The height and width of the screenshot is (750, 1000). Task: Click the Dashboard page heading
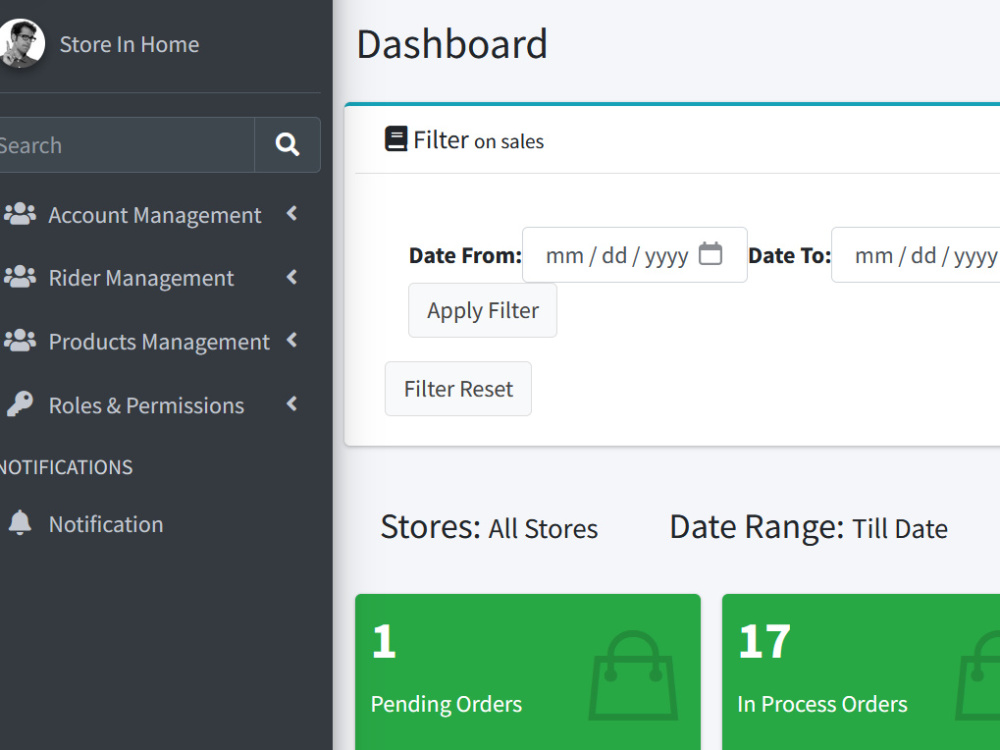pyautogui.click(x=452, y=45)
